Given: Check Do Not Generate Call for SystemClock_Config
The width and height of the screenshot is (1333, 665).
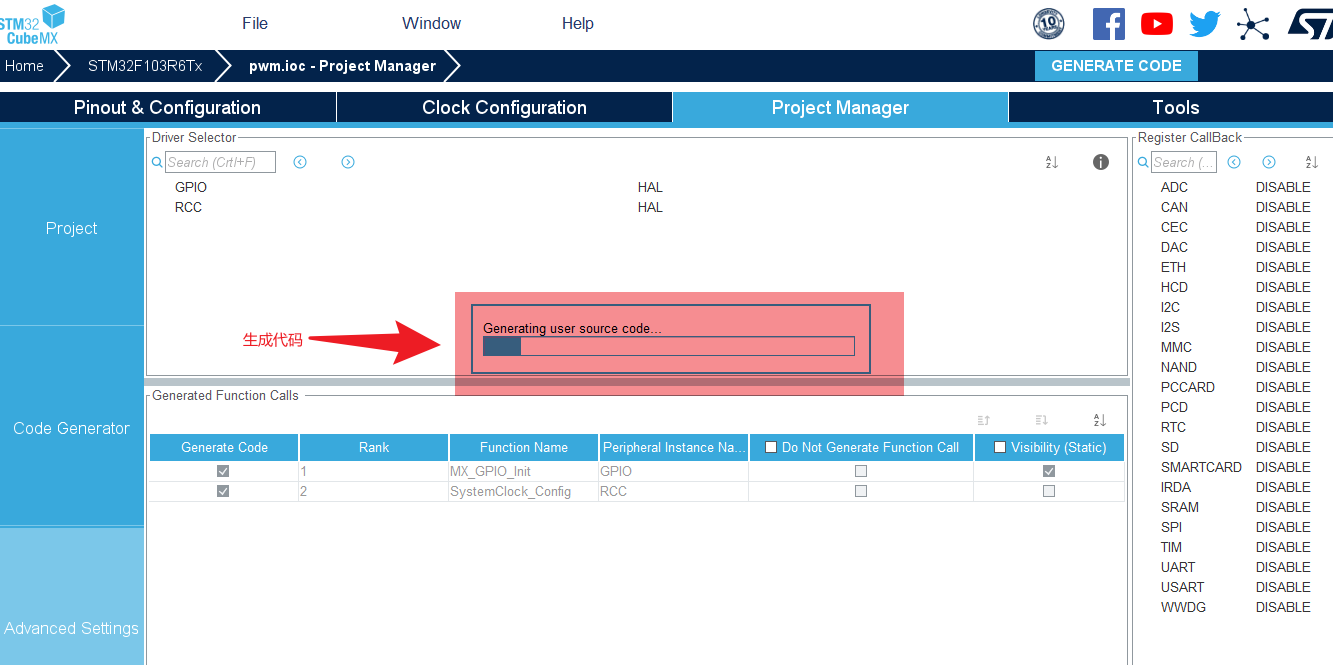Looking at the screenshot, I should pos(861,491).
